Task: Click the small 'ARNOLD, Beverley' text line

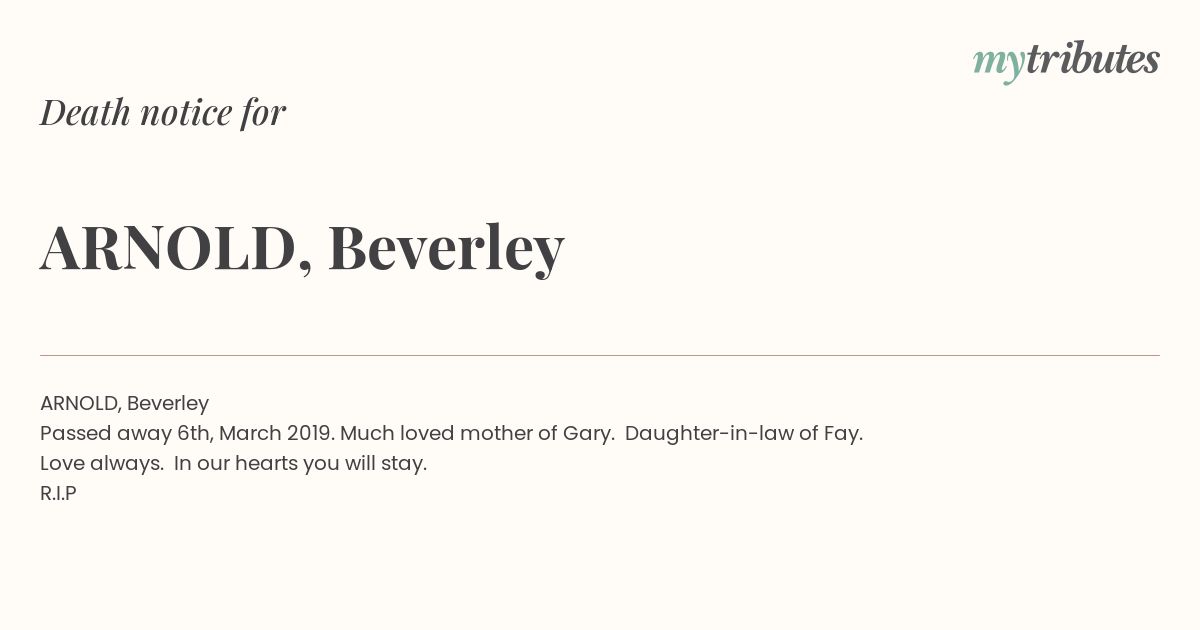Action: click(x=124, y=403)
